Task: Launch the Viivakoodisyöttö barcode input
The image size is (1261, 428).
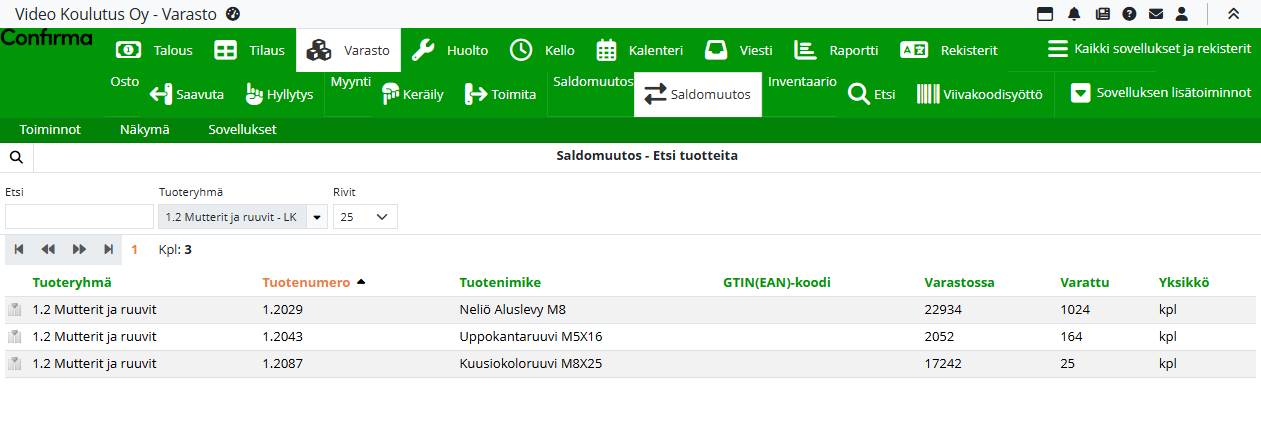Action: (980, 95)
